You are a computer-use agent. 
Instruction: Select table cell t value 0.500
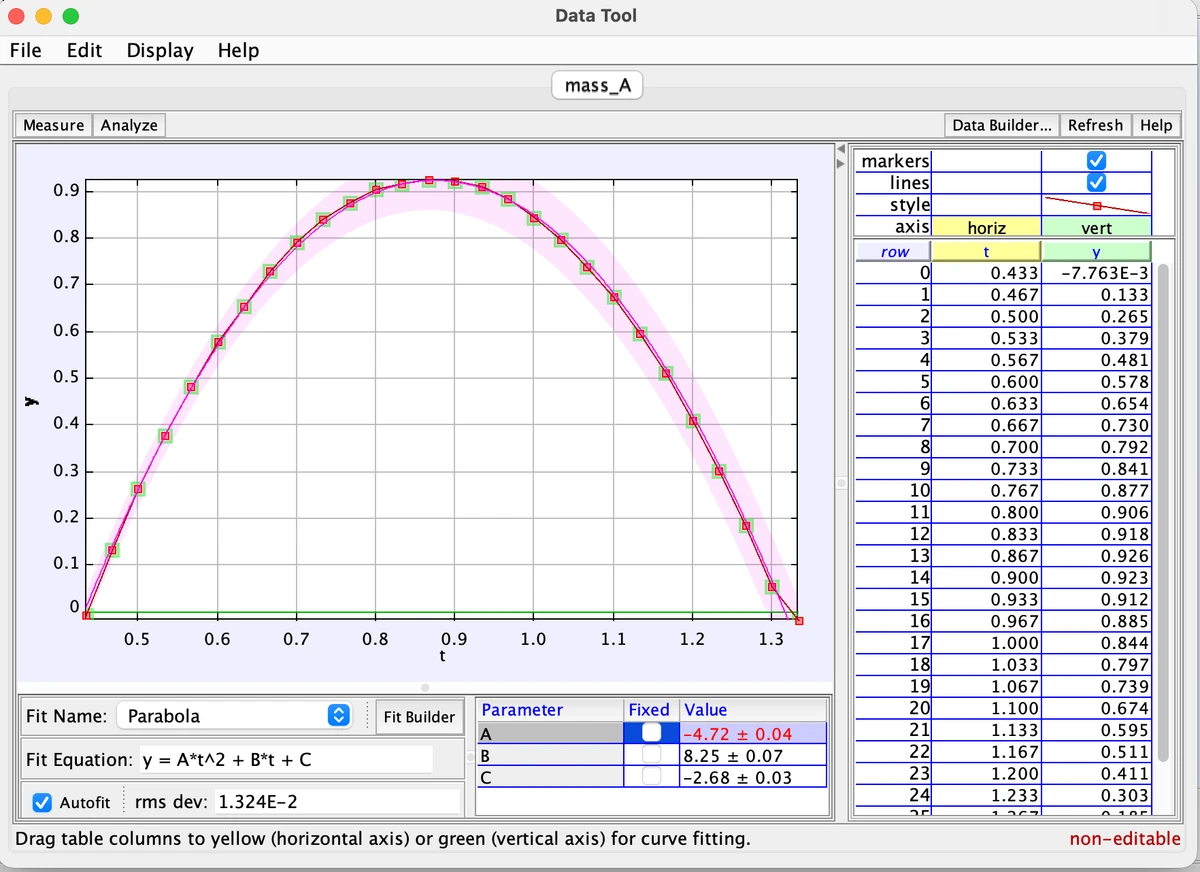coord(986,316)
